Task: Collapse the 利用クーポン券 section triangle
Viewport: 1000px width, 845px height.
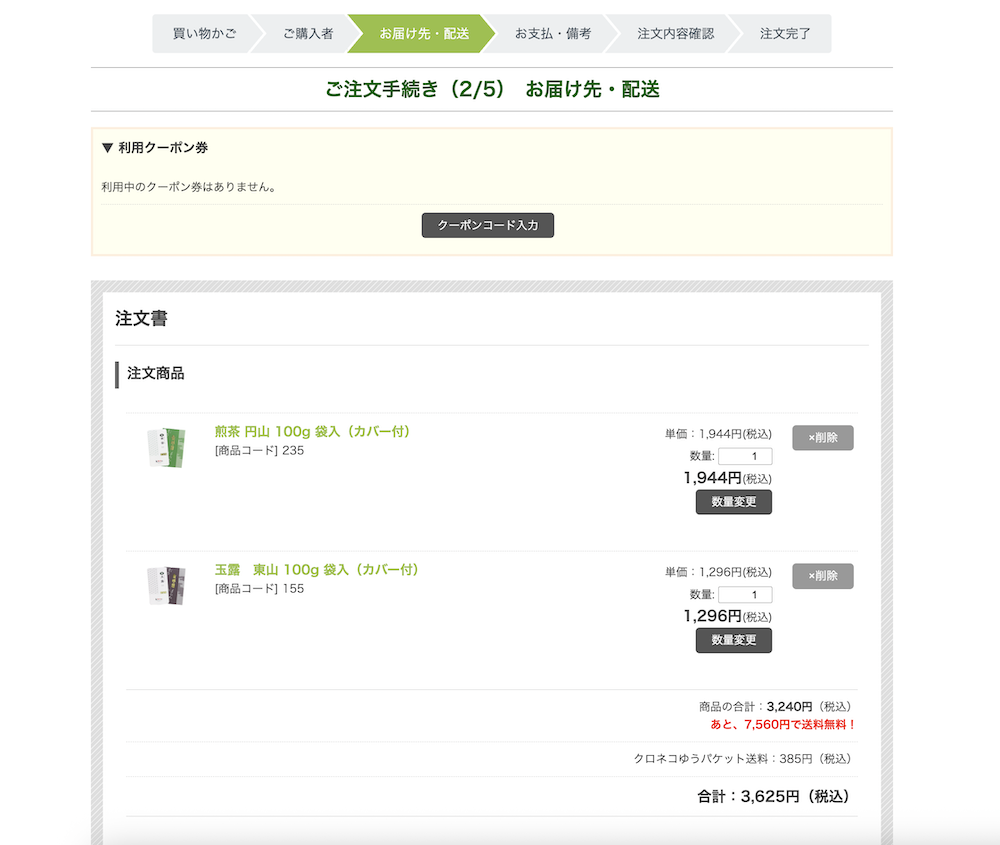Action: point(108,148)
